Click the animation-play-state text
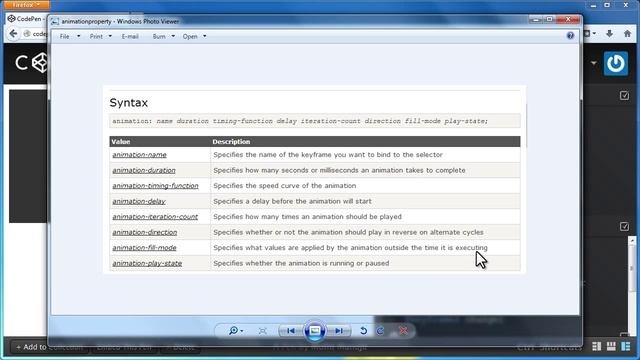Image resolution: width=640 pixels, height=360 pixels. tap(147, 263)
